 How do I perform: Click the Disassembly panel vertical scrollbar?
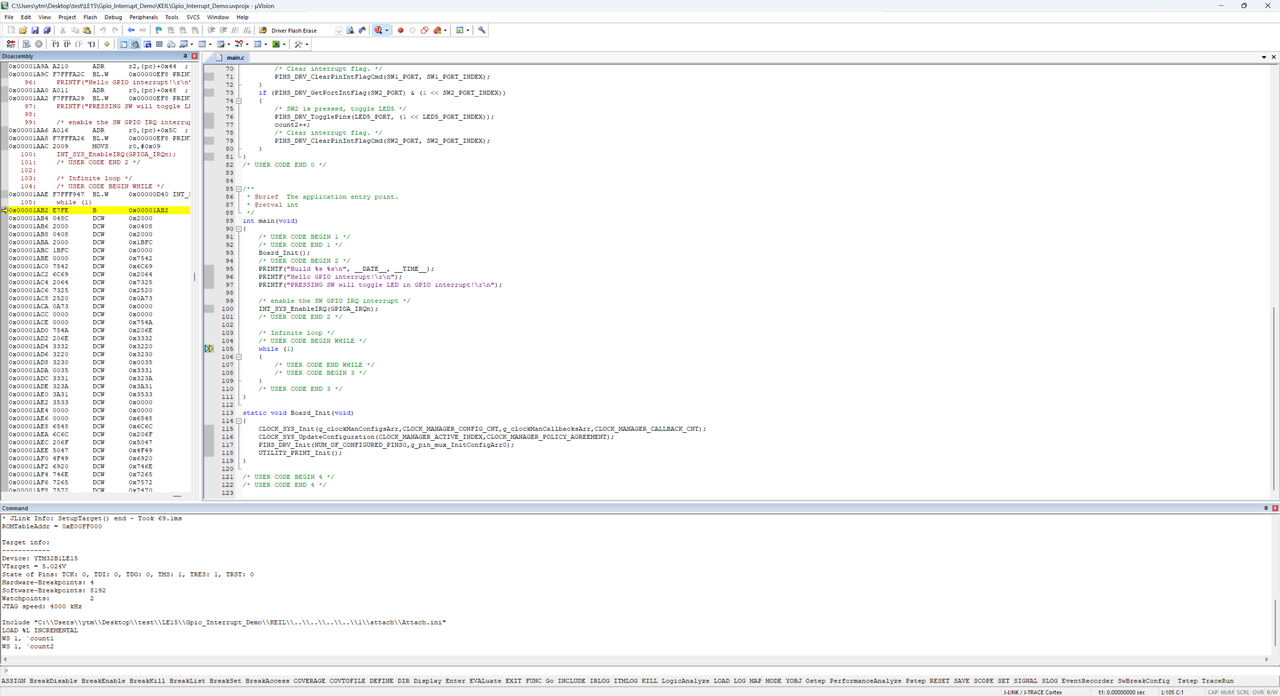point(194,278)
